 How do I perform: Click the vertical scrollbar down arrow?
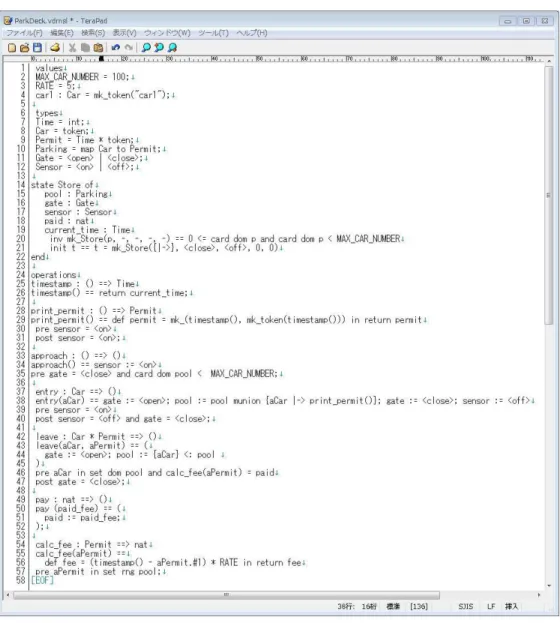click(x=549, y=586)
